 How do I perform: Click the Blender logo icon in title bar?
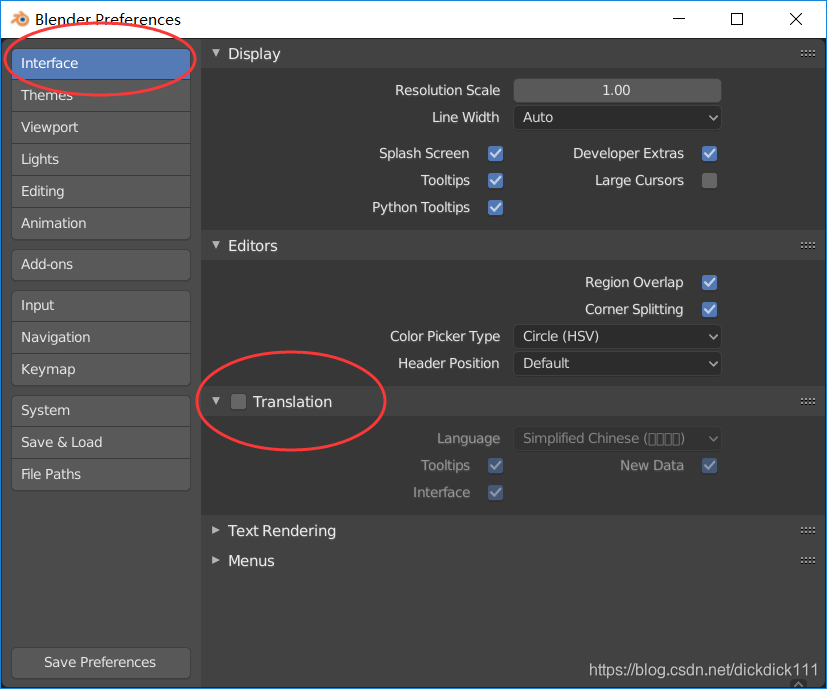(20, 19)
